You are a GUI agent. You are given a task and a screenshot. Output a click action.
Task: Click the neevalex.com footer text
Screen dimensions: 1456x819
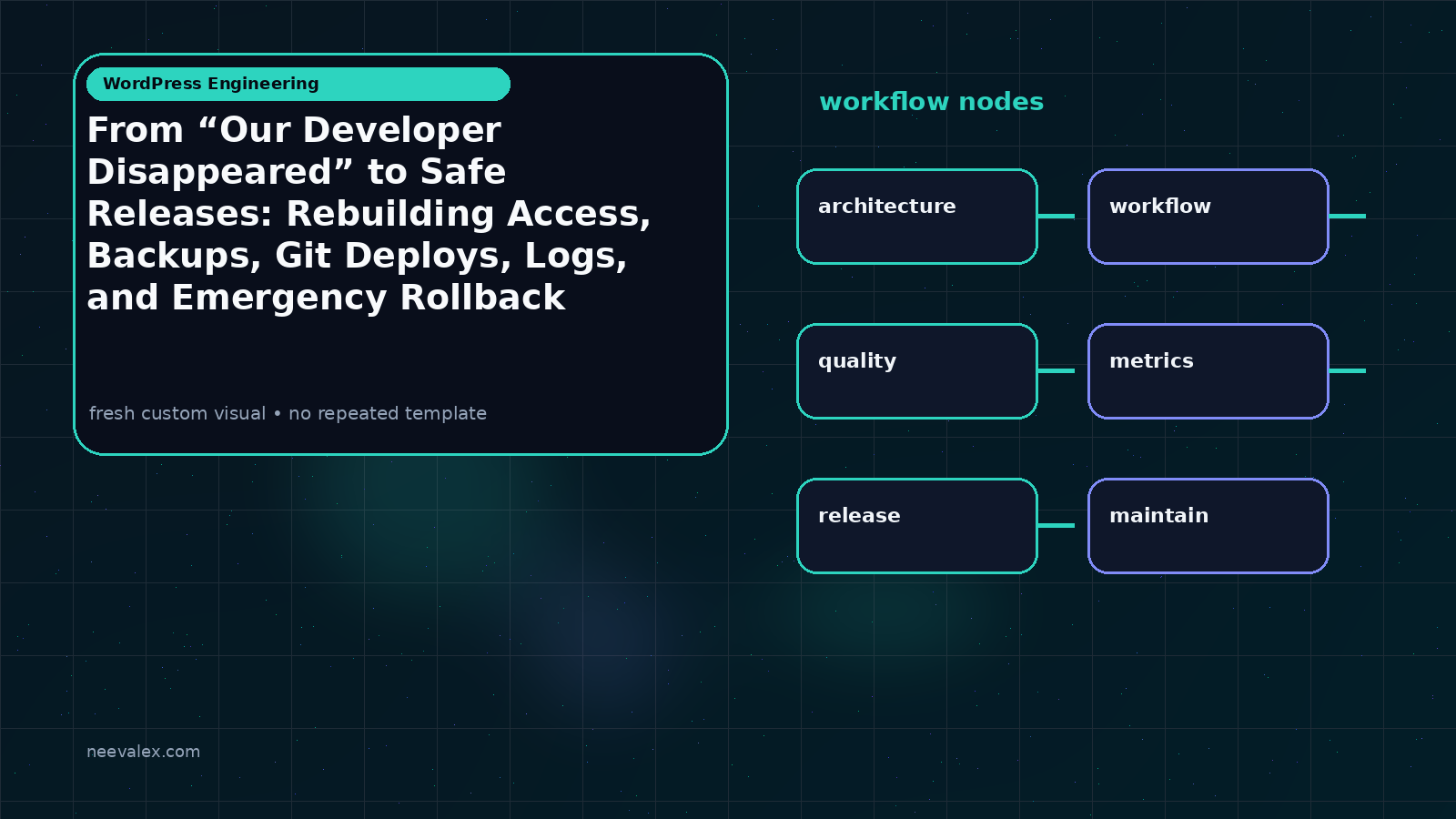coord(143,752)
